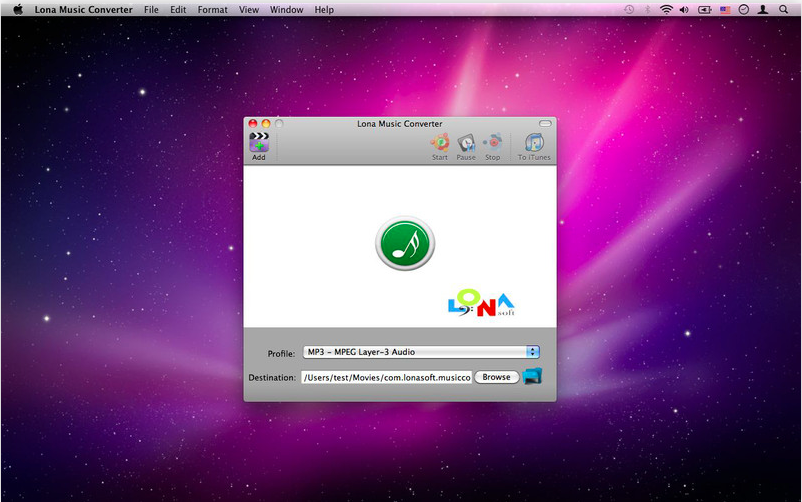The height and width of the screenshot is (502, 802).
Task: Toggle the toolbar pill button in the title bar
Action: click(545, 123)
